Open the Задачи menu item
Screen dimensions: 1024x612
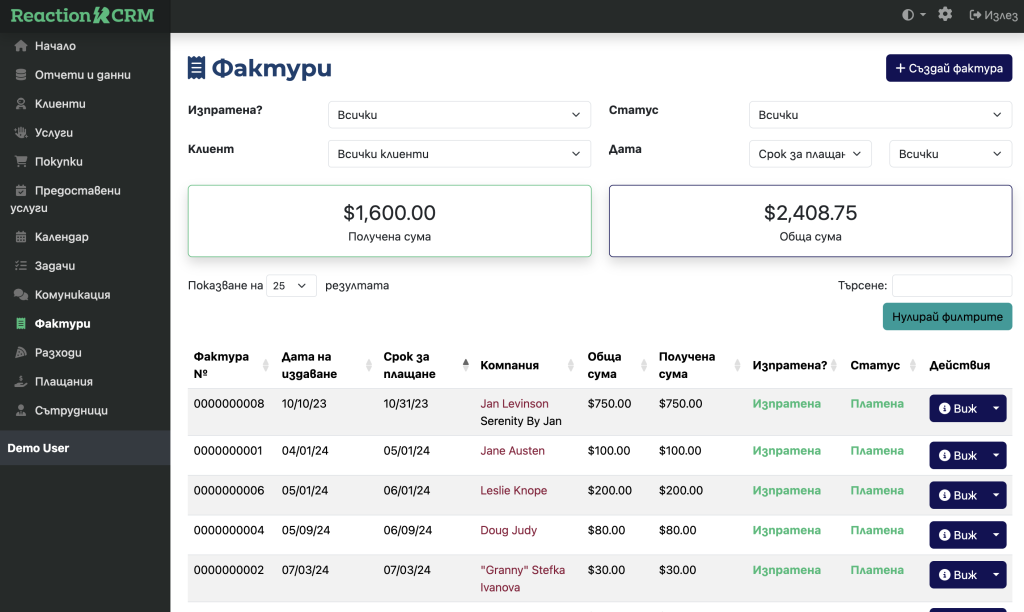click(x=55, y=266)
